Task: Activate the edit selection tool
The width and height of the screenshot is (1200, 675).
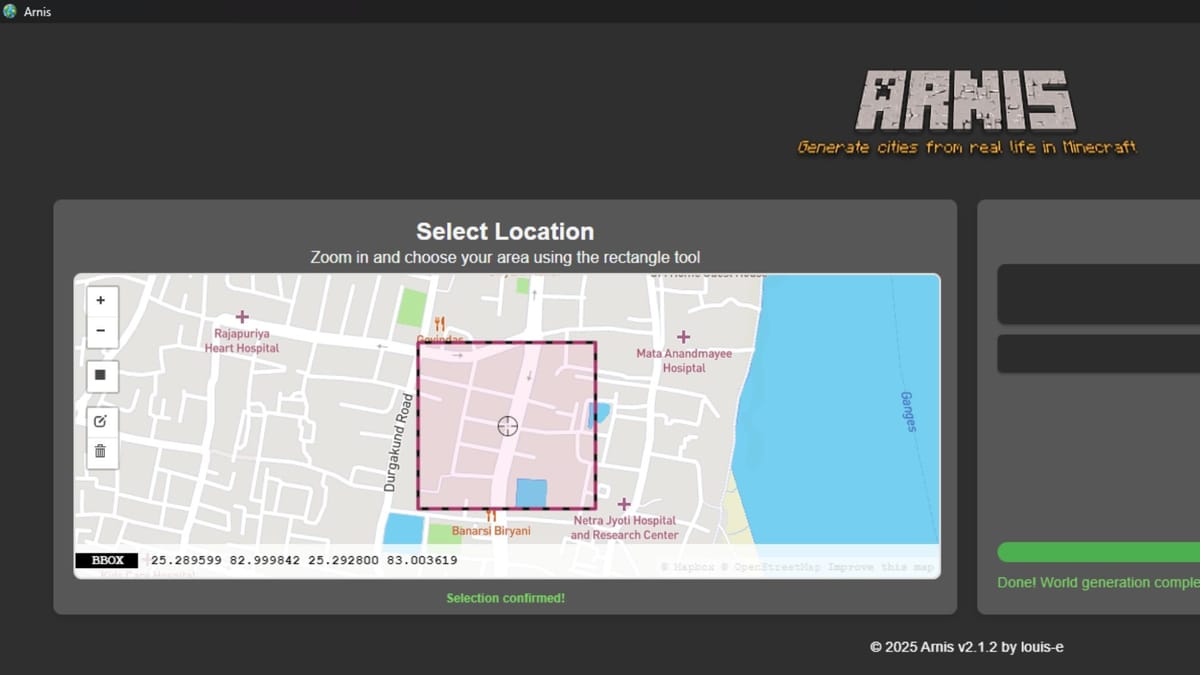Action: click(x=100, y=420)
